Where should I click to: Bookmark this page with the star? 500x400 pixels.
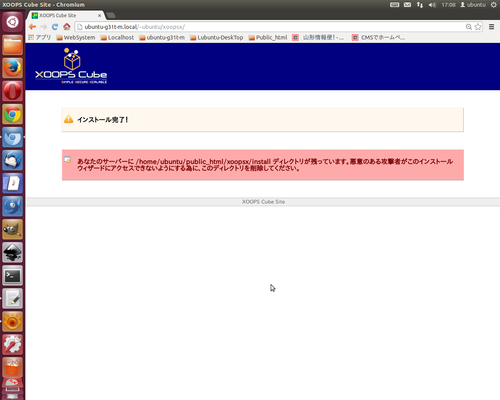click(478, 27)
